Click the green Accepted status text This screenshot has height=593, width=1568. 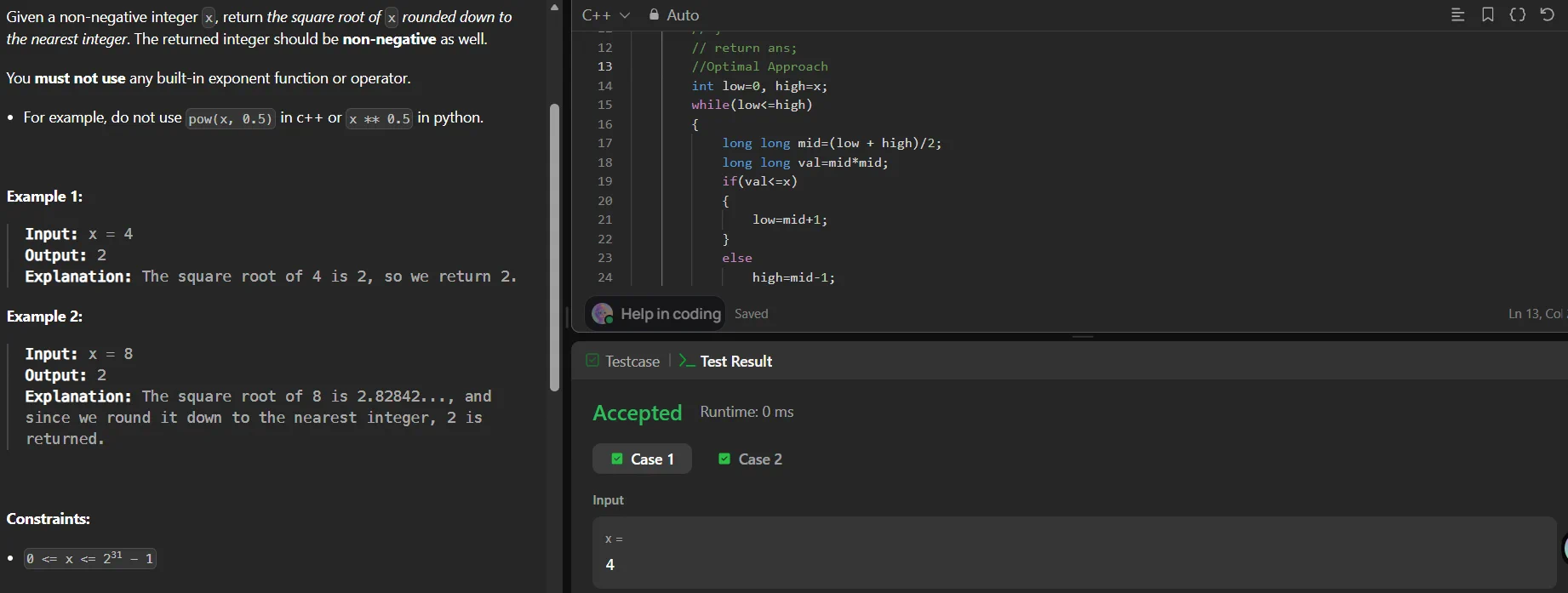(x=638, y=413)
